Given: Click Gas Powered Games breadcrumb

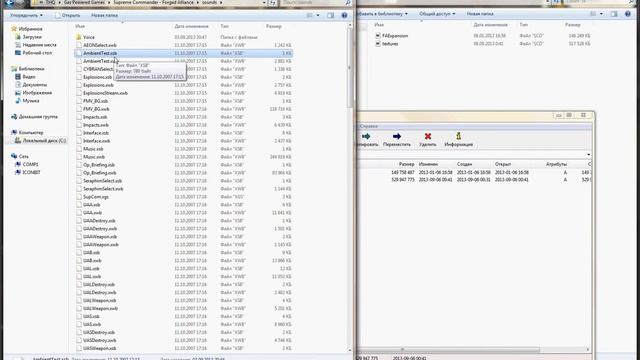Looking at the screenshot, I should (83, 2).
